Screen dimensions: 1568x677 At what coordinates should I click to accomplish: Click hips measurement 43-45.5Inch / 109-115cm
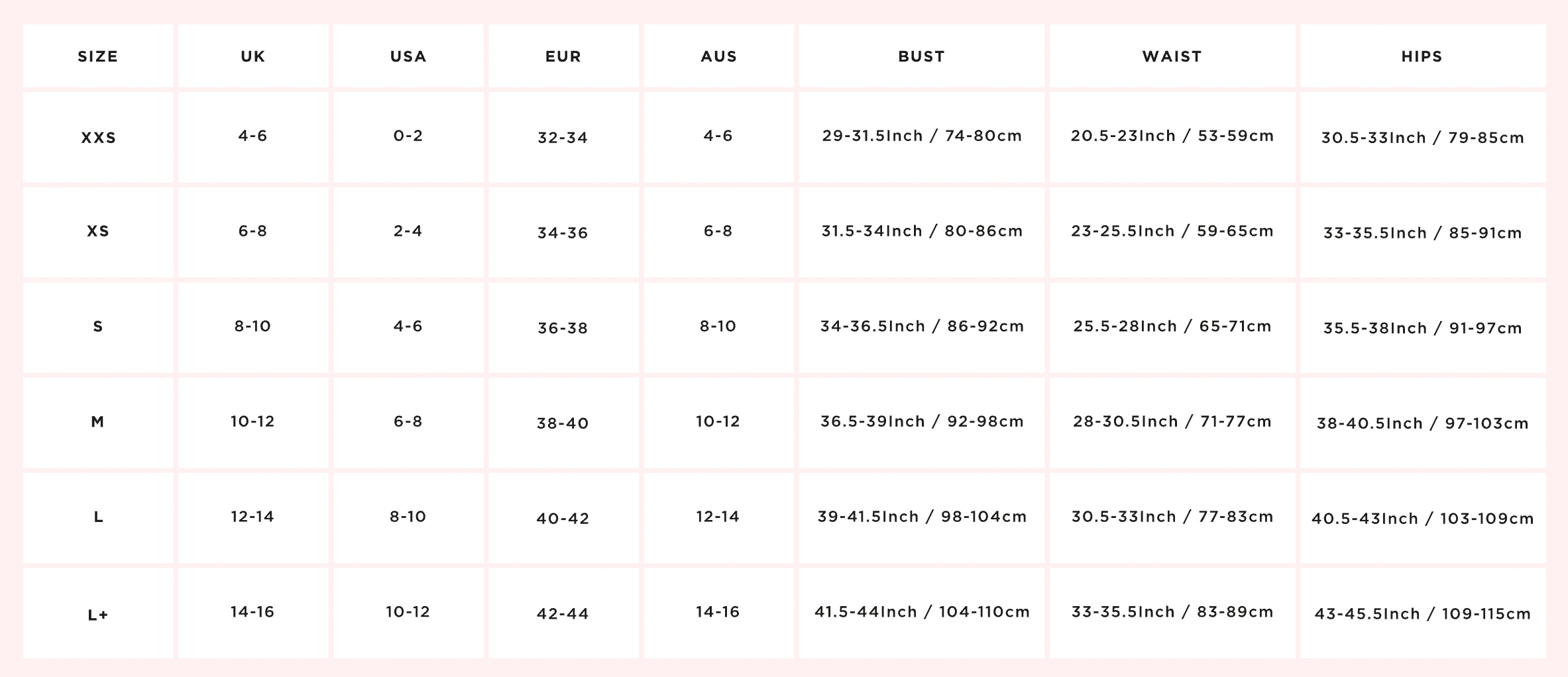tap(1422, 614)
